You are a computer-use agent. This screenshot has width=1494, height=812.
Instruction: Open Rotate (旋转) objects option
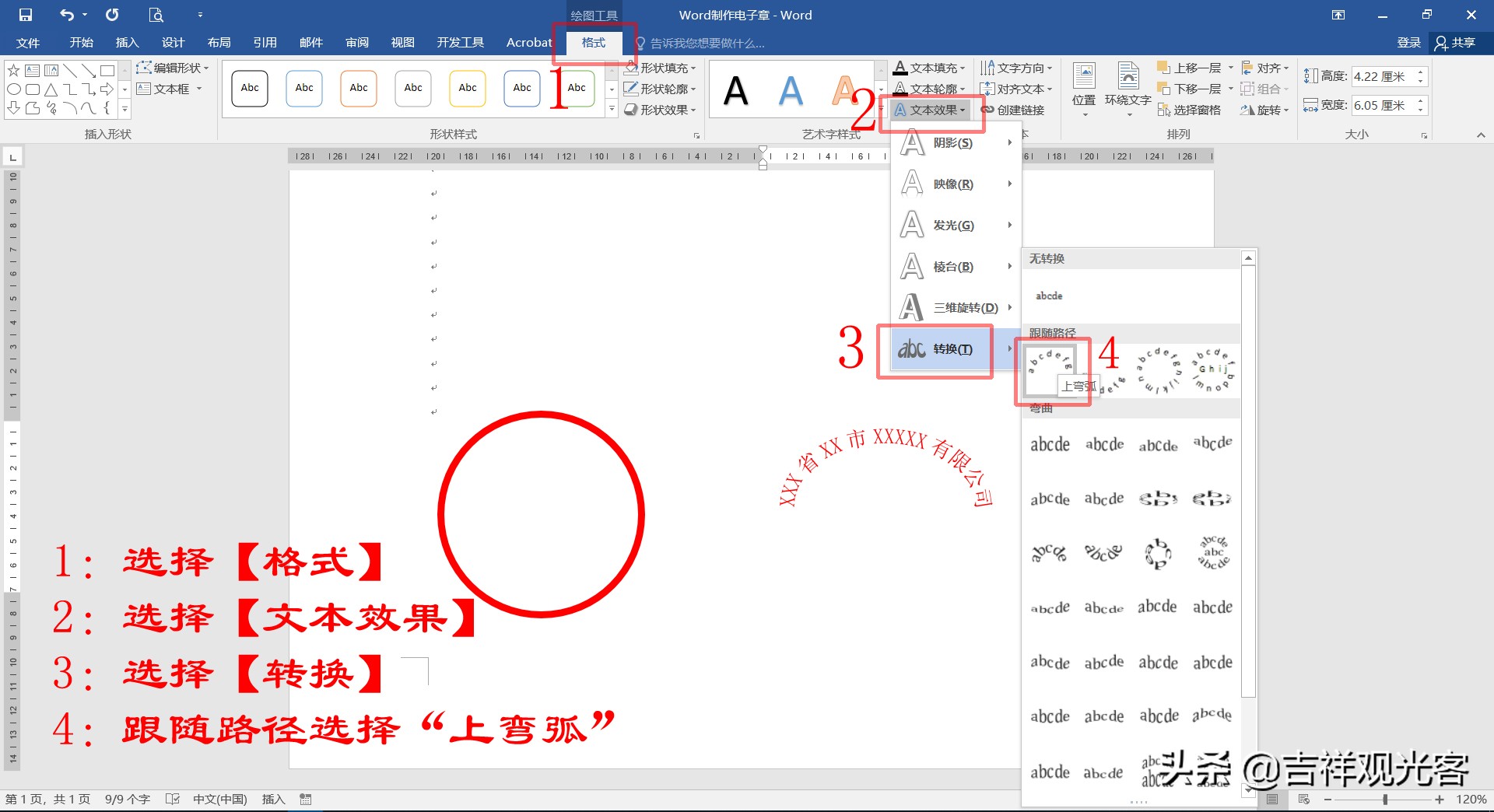(x=1264, y=110)
